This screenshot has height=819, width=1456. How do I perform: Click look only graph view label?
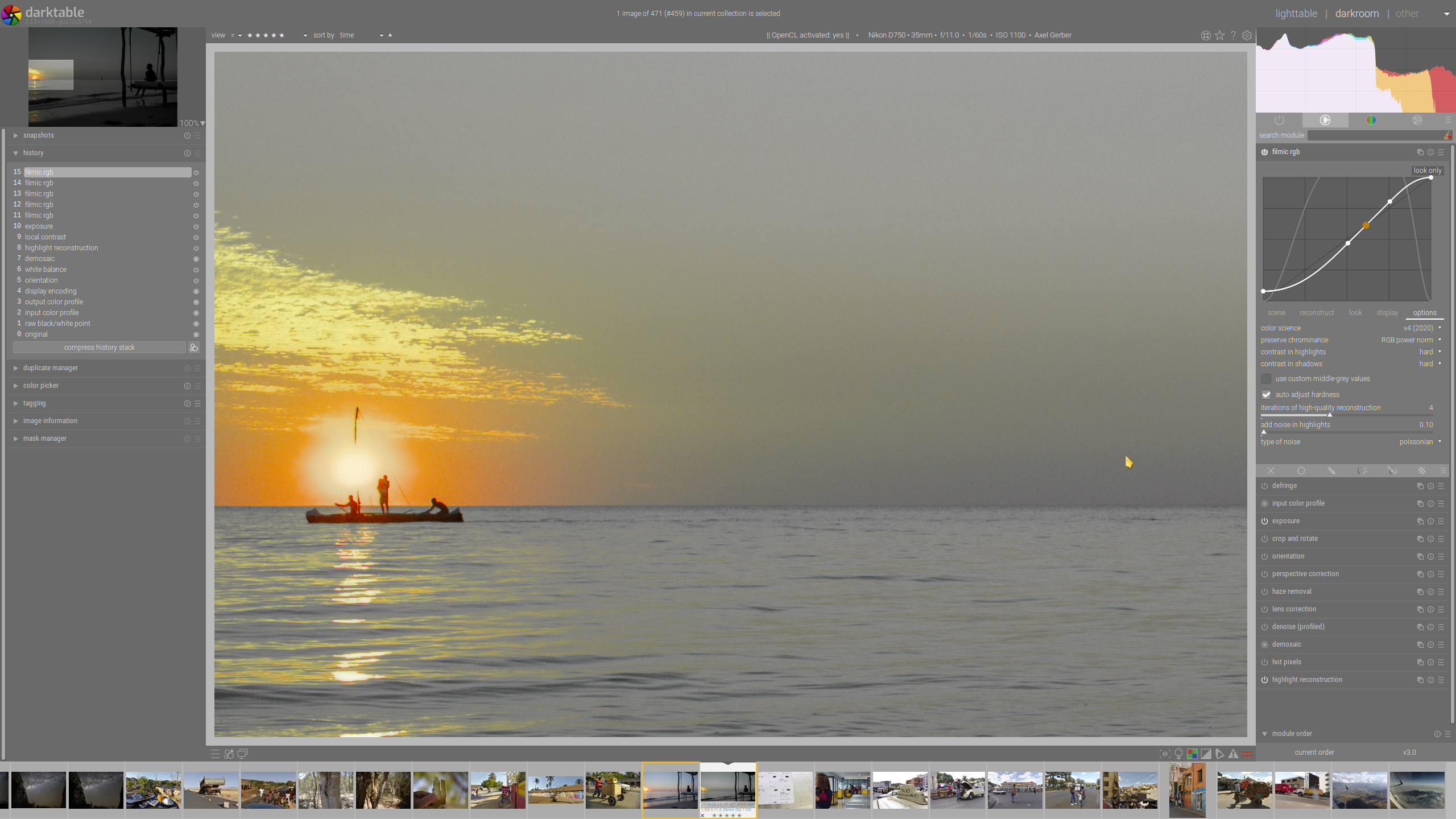click(1428, 171)
